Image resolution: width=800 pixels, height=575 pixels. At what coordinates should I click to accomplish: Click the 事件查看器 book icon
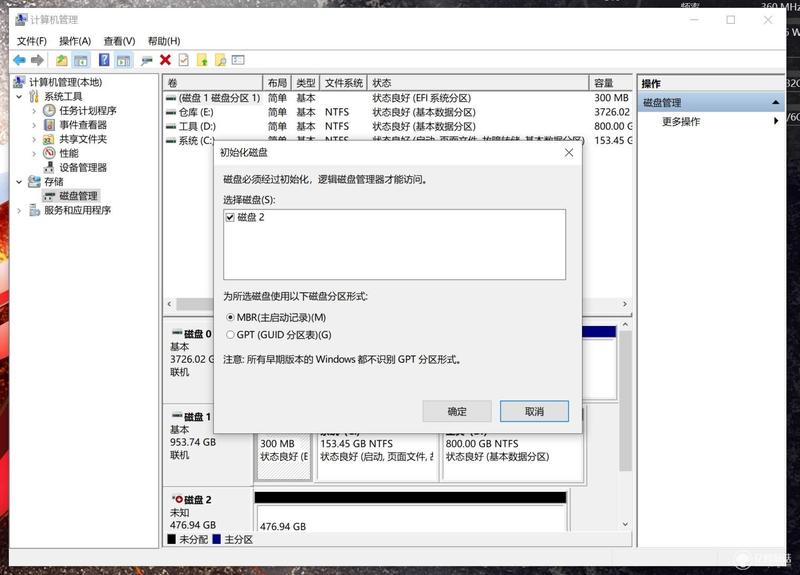(x=49, y=124)
